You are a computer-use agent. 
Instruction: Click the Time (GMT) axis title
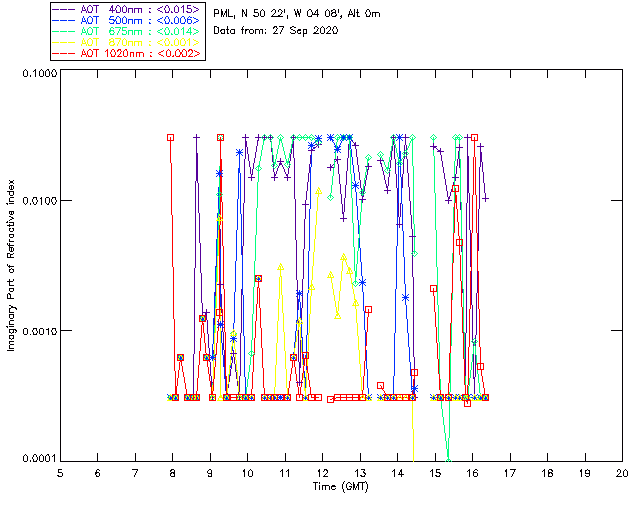coord(341,487)
